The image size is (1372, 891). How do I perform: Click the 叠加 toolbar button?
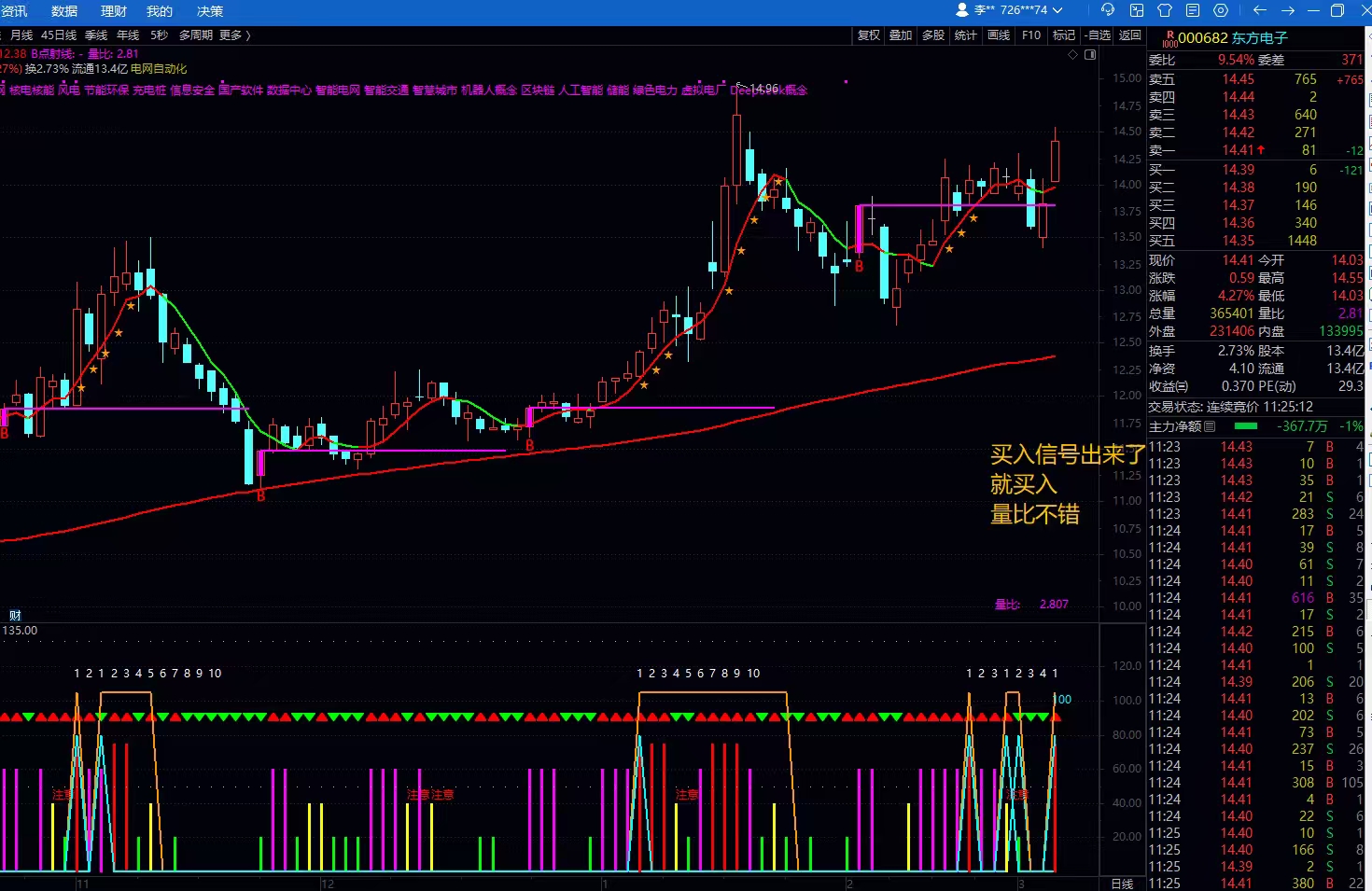(901, 35)
